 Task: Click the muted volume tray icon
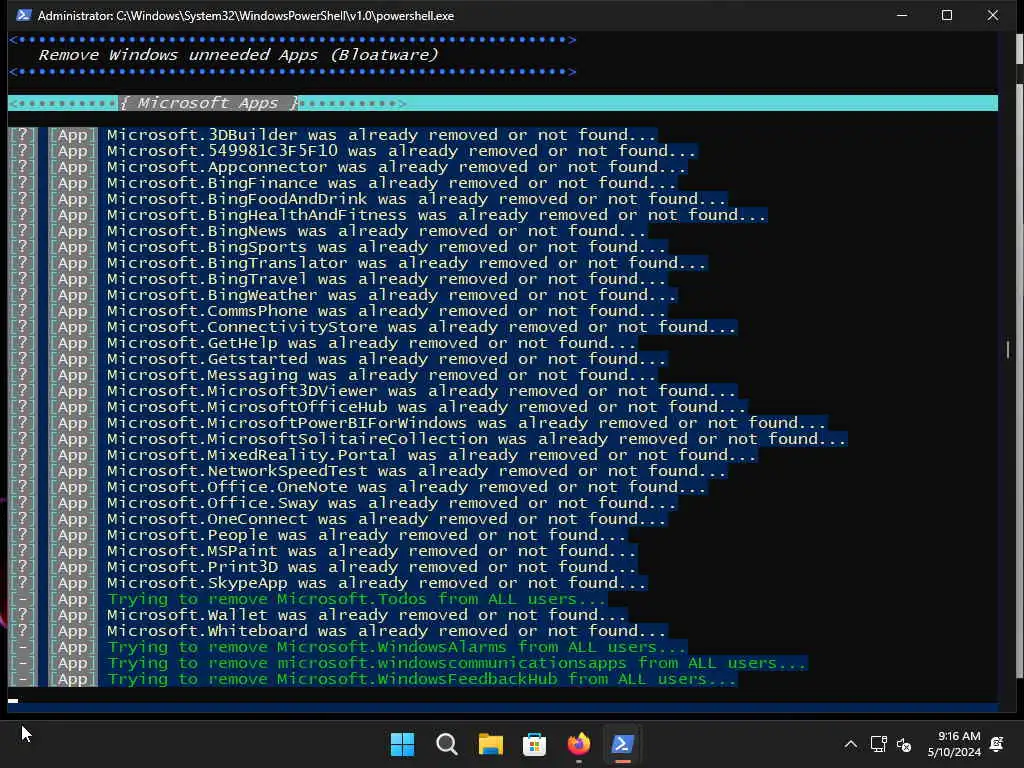(904, 744)
